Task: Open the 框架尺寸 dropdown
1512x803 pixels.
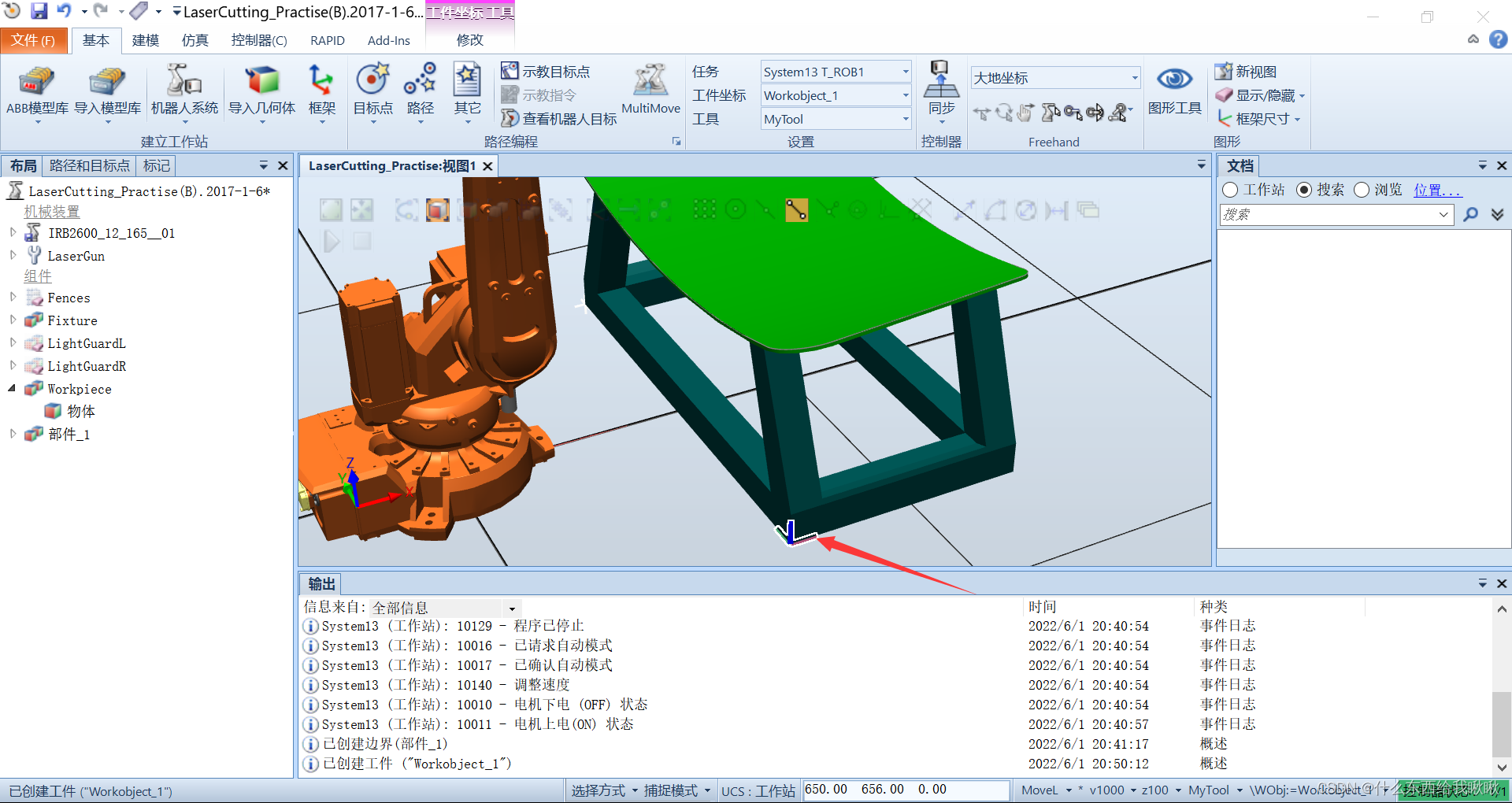Action: click(x=1258, y=119)
